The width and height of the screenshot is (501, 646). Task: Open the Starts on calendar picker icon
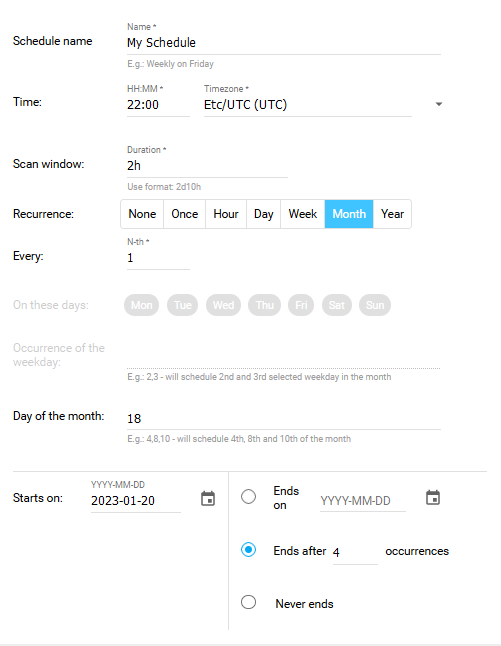click(208, 499)
